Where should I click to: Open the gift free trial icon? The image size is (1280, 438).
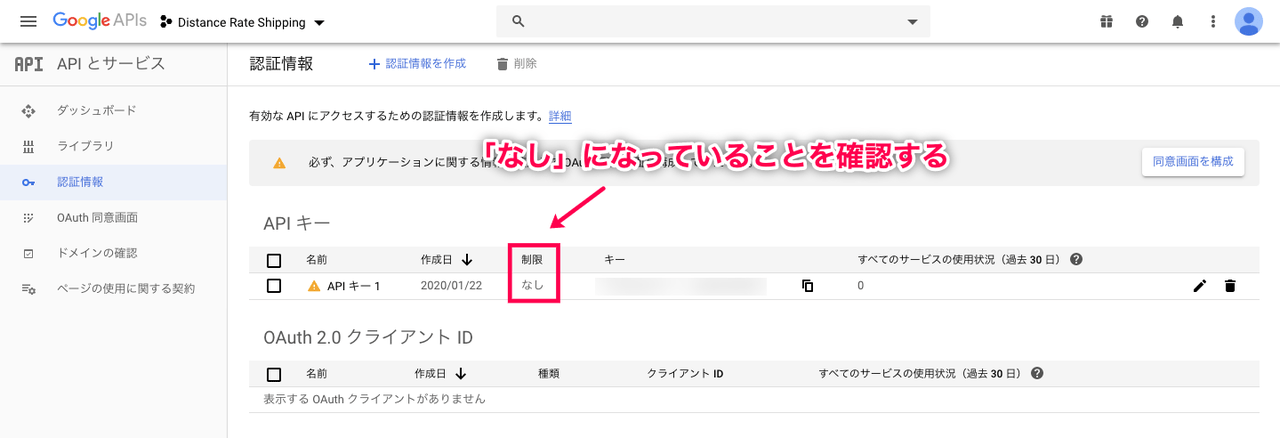(x=1106, y=21)
